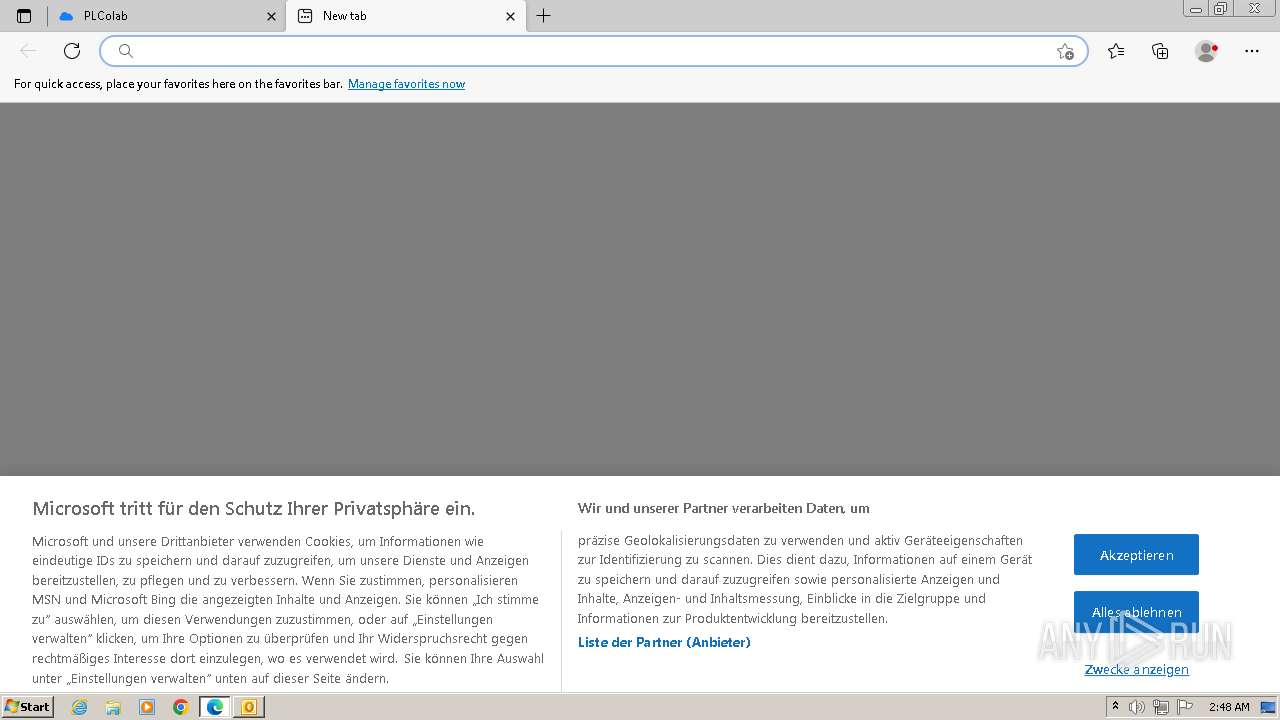Open a new tab with plus button
The width and height of the screenshot is (1280, 720).
pos(543,16)
